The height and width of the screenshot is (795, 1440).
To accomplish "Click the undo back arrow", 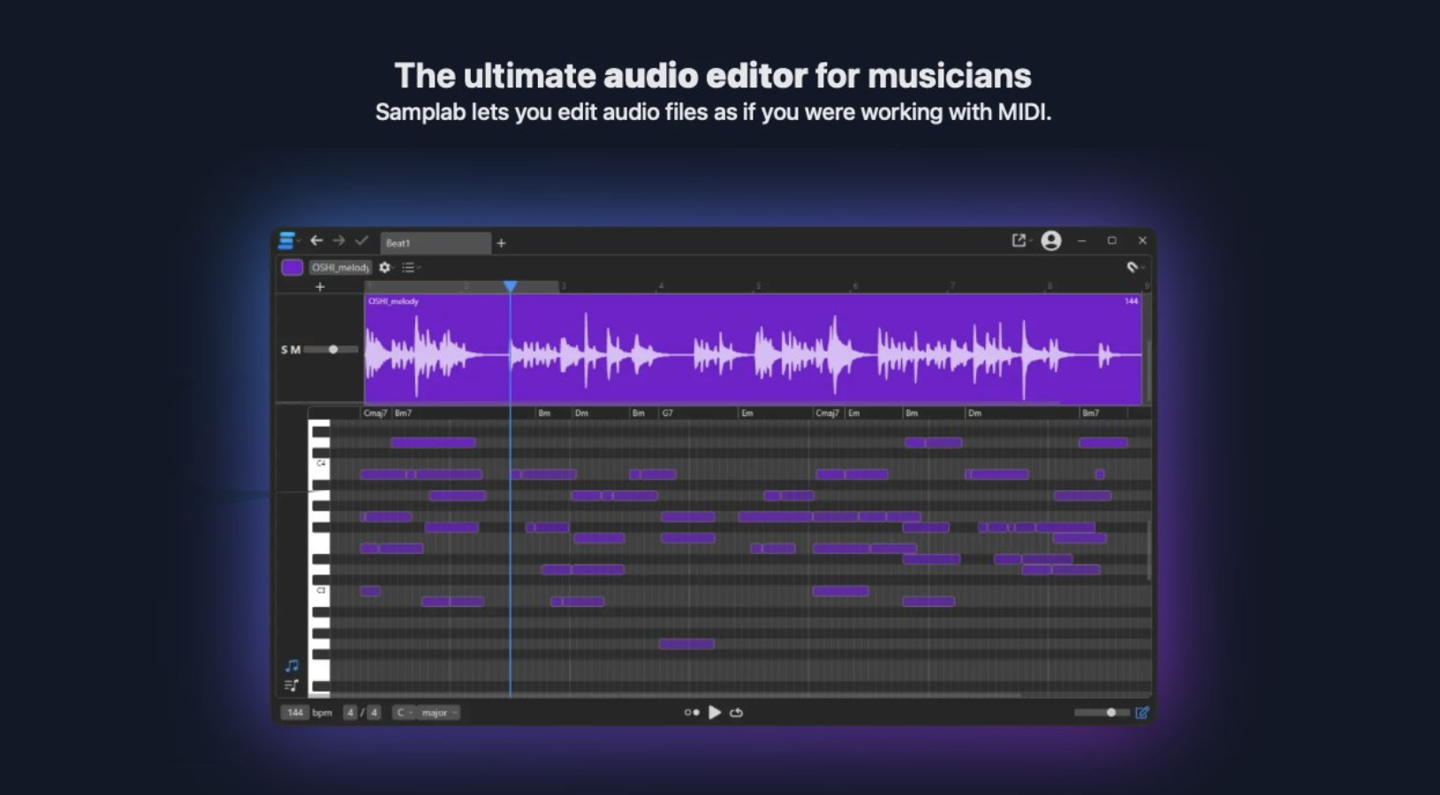I will pyautogui.click(x=316, y=241).
